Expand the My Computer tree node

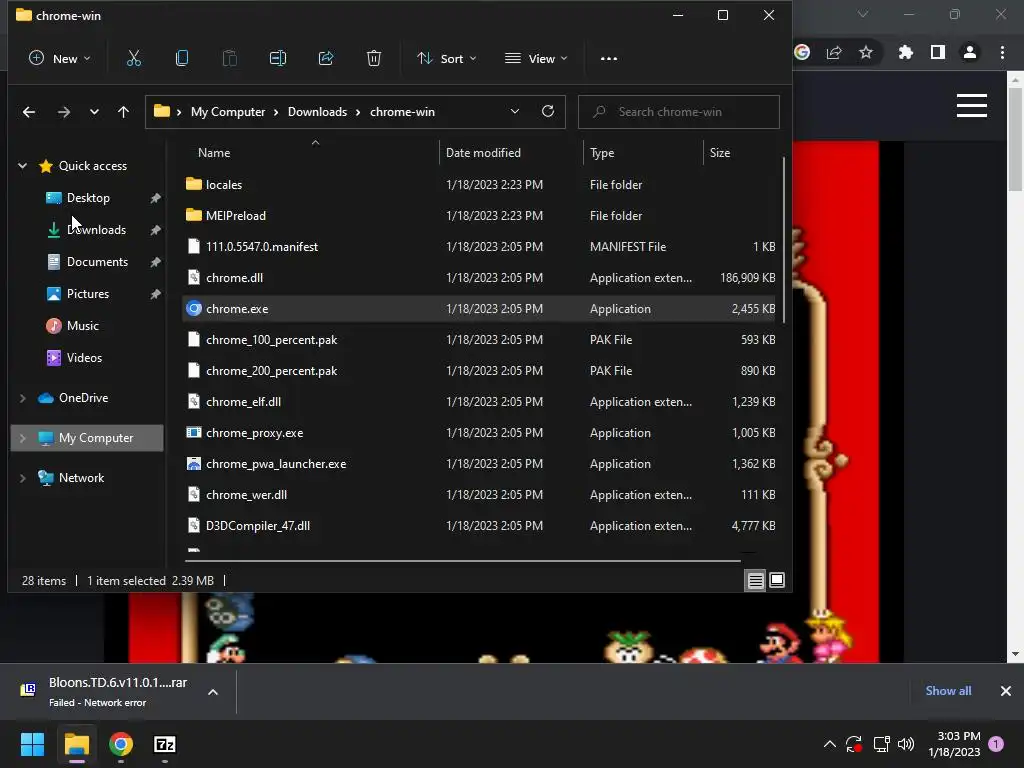click(x=22, y=438)
